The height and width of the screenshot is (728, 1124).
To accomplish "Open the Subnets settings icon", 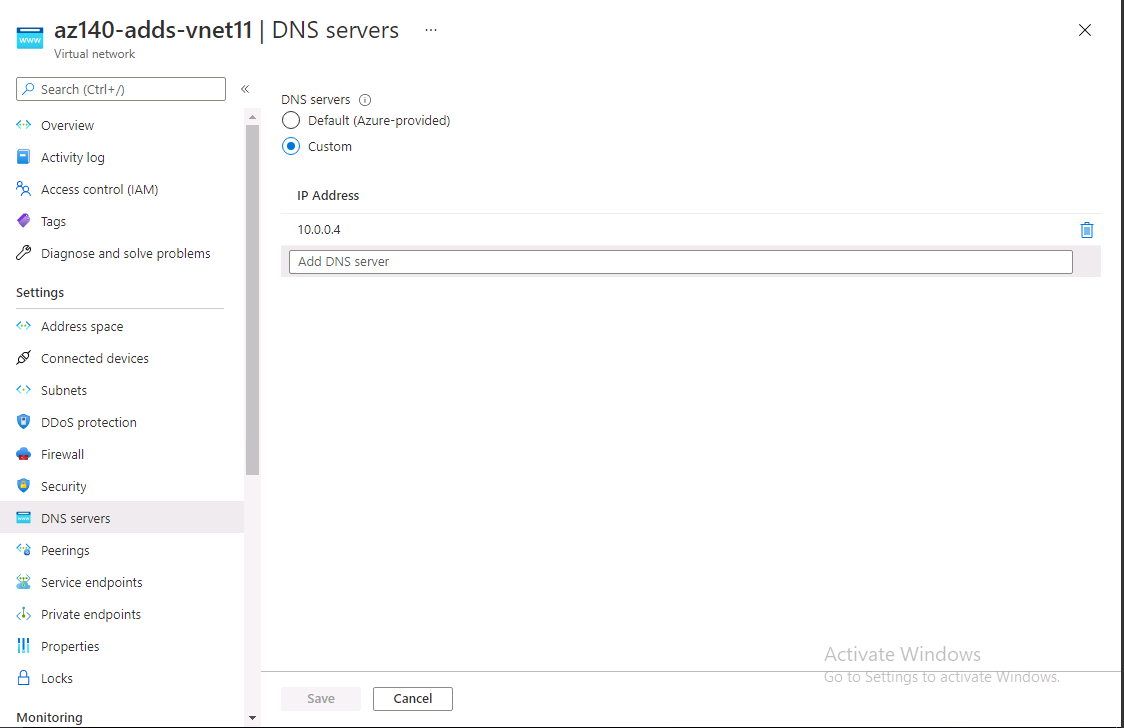I will [x=23, y=390].
